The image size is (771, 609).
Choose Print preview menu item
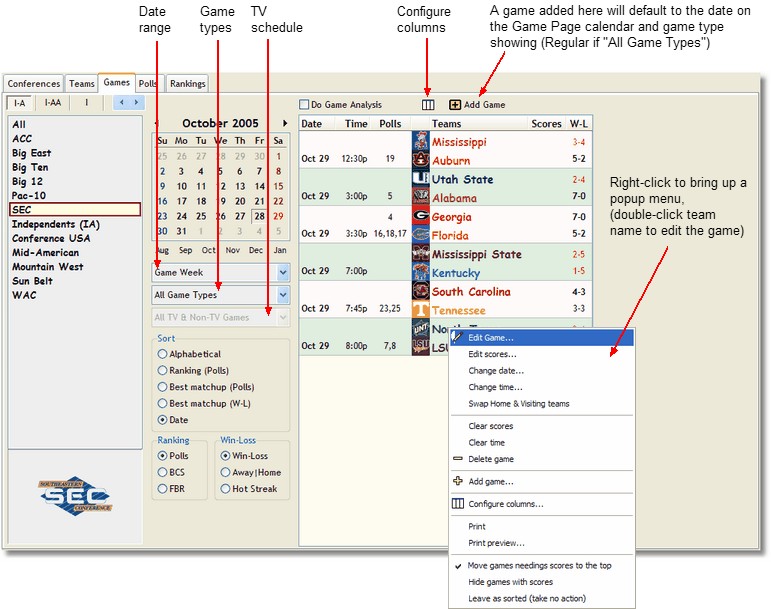point(542,543)
